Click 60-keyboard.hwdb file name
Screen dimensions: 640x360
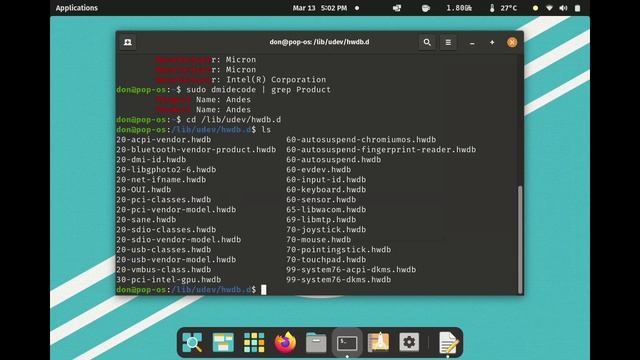coord(326,189)
